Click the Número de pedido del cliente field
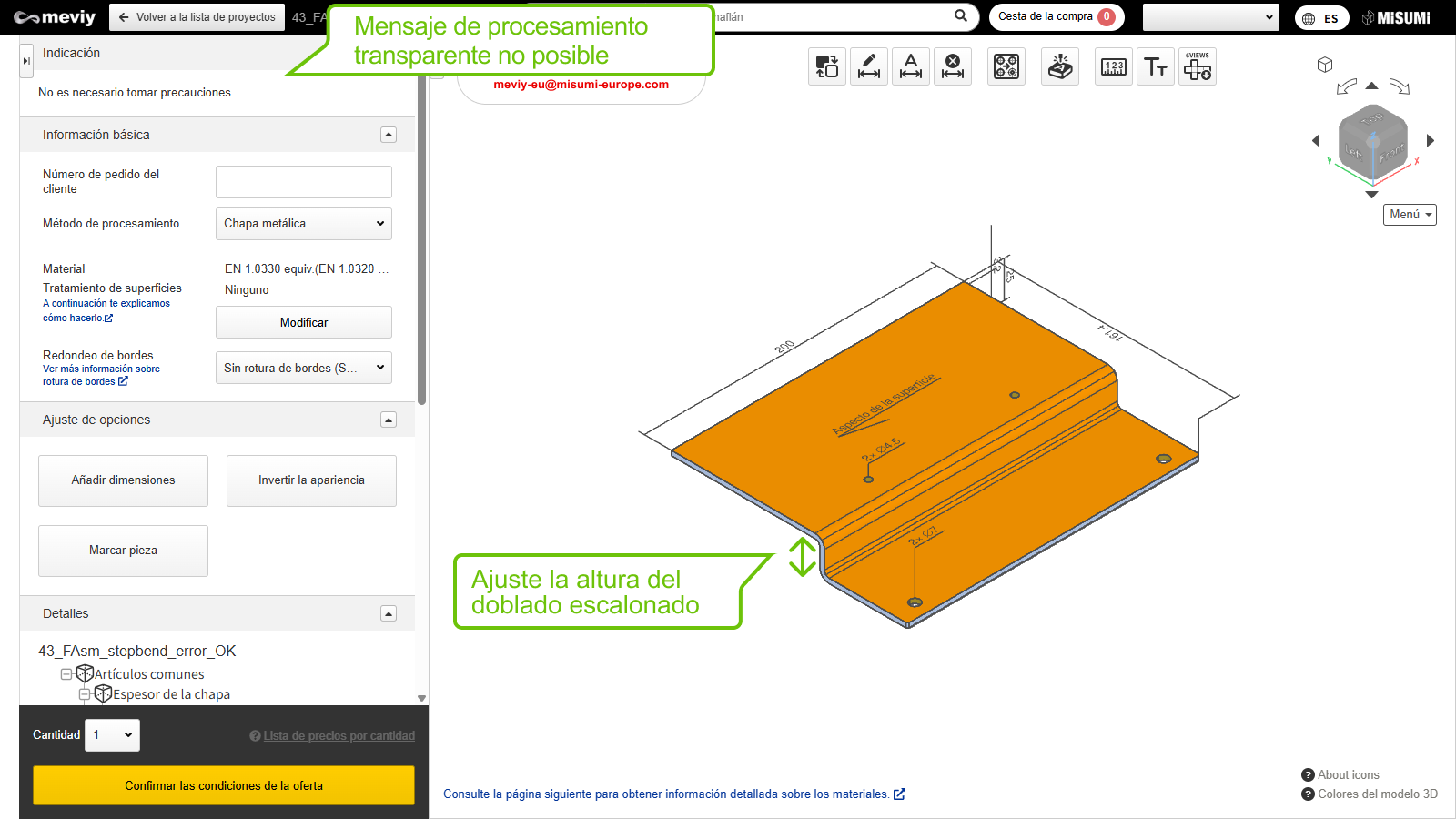Image resolution: width=1456 pixels, height=819 pixels. 304,182
